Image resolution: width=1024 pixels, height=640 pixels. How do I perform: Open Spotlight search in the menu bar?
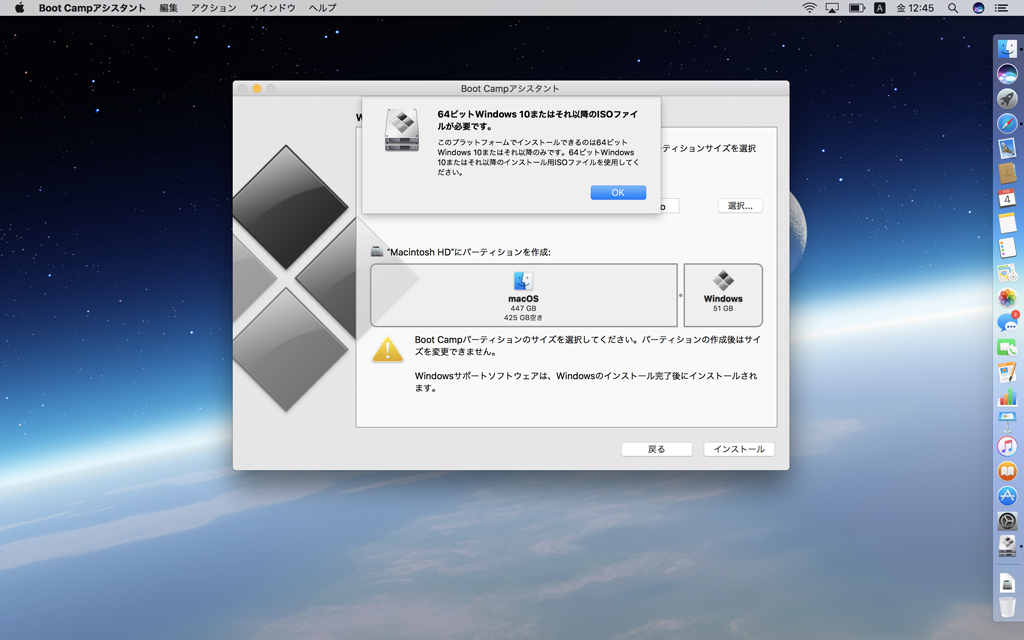click(953, 8)
